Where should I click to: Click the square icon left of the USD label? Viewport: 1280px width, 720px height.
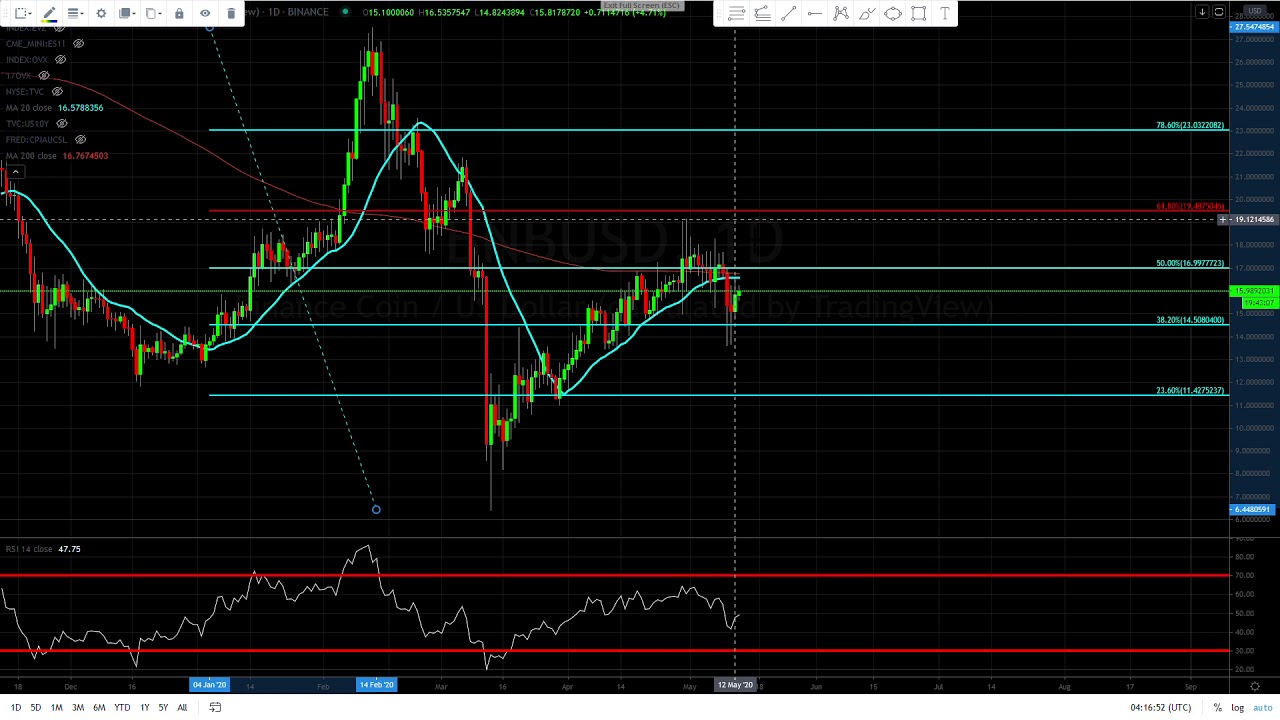pos(1219,12)
